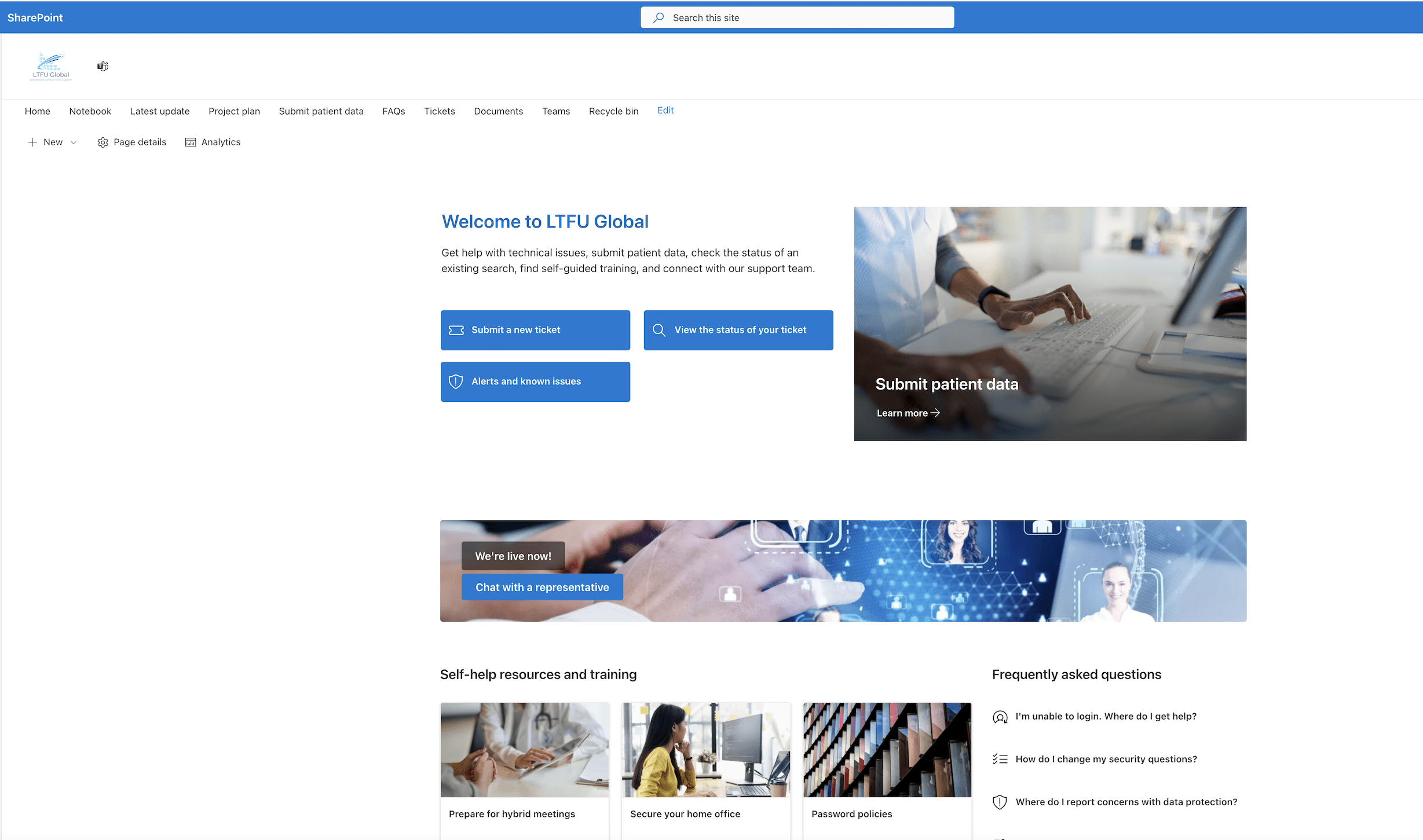This screenshot has width=1423, height=840.
Task: Expand the FAQ login help question
Action: [x=1106, y=715]
